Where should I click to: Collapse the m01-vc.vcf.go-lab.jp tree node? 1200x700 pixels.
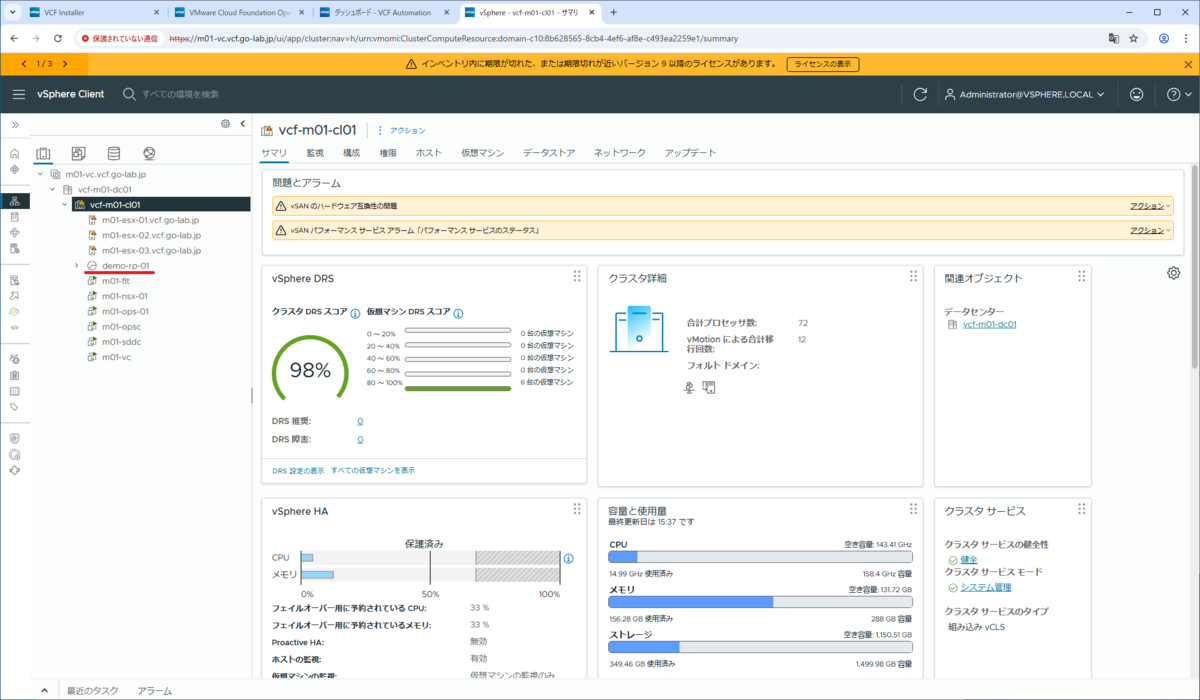point(41,174)
